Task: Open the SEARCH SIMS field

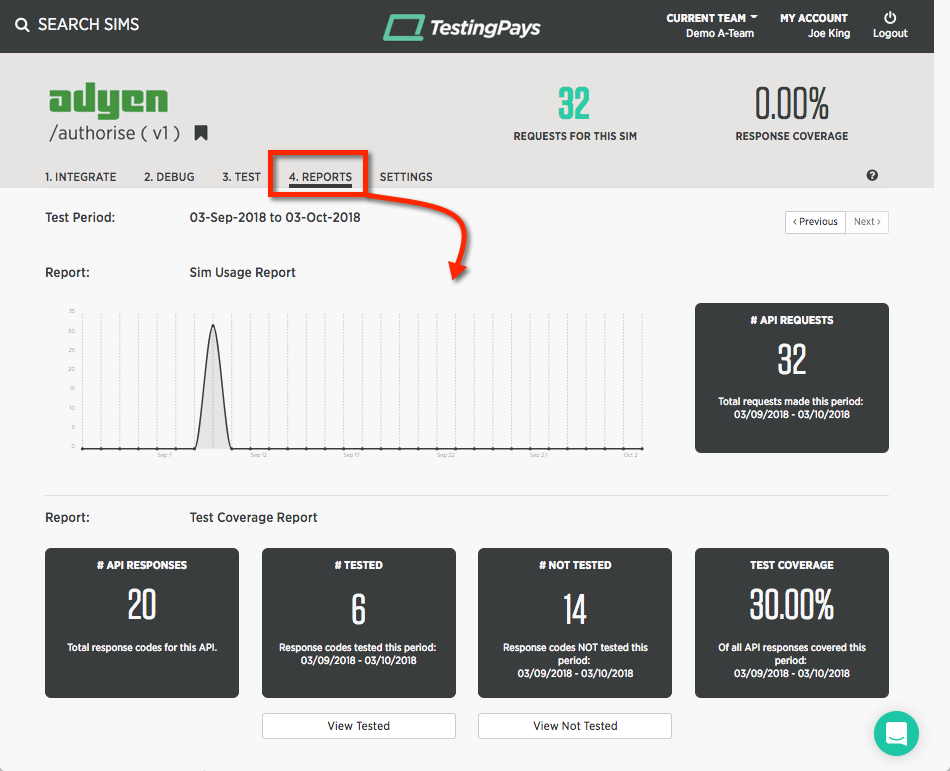Action: (x=88, y=24)
